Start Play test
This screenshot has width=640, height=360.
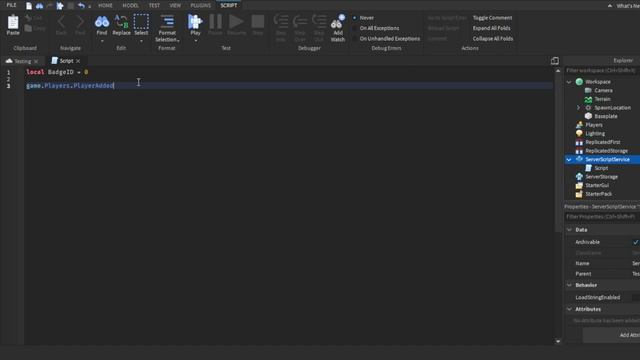(195, 21)
